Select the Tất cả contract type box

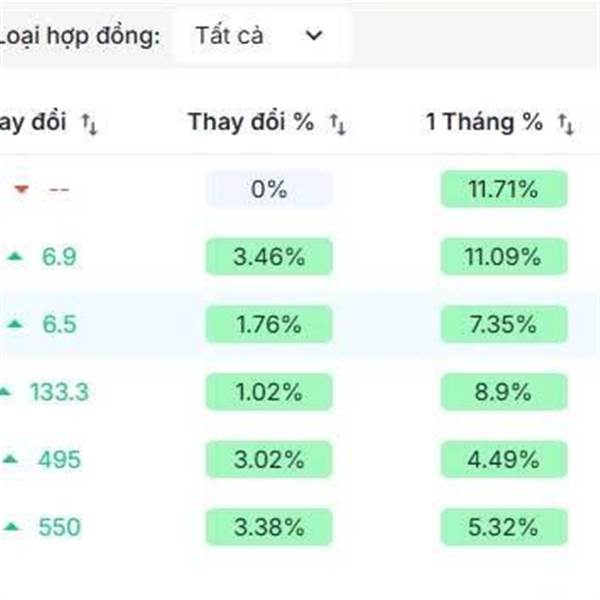(x=263, y=36)
